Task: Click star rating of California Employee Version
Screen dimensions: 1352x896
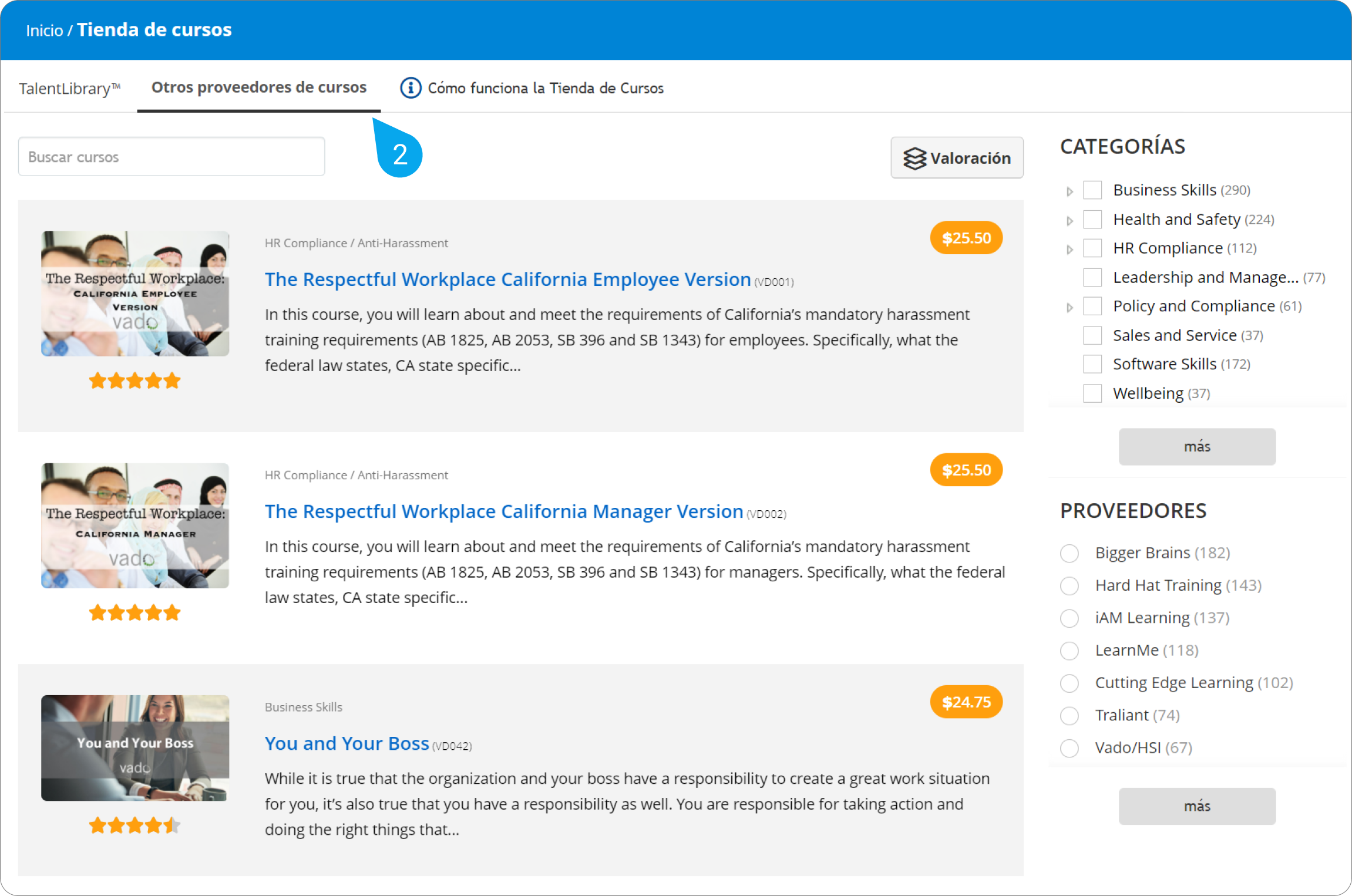Action: 134,381
